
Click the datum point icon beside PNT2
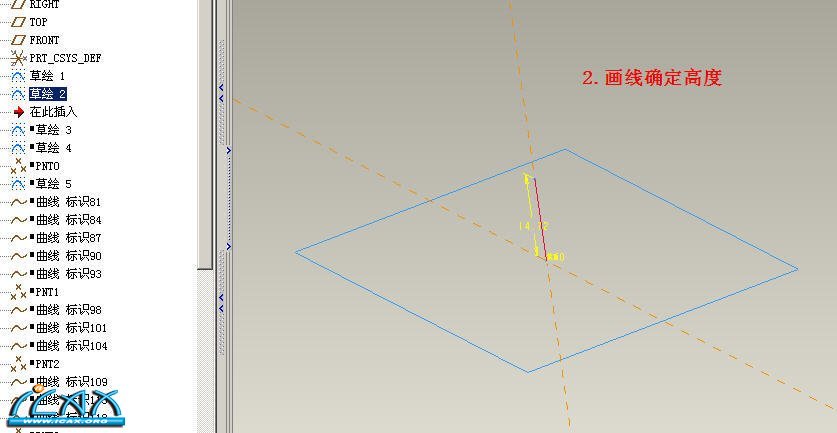[19, 364]
